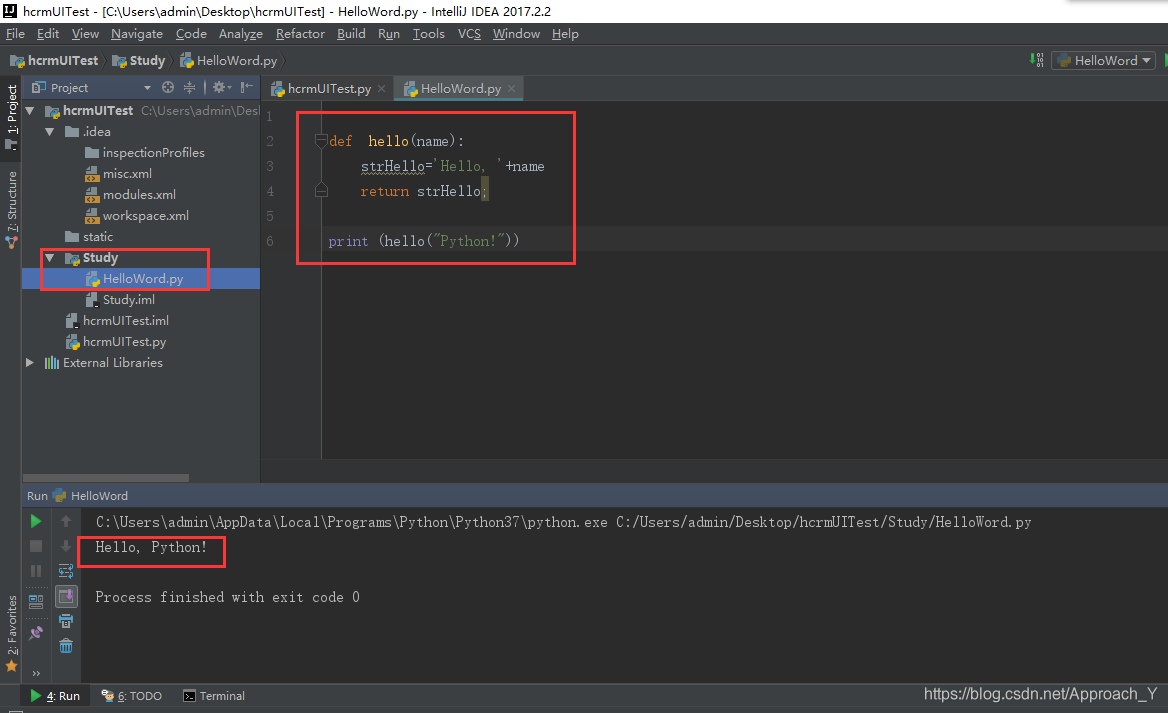The image size is (1168, 713).
Task: Open the Window menu
Action: pyautogui.click(x=516, y=34)
